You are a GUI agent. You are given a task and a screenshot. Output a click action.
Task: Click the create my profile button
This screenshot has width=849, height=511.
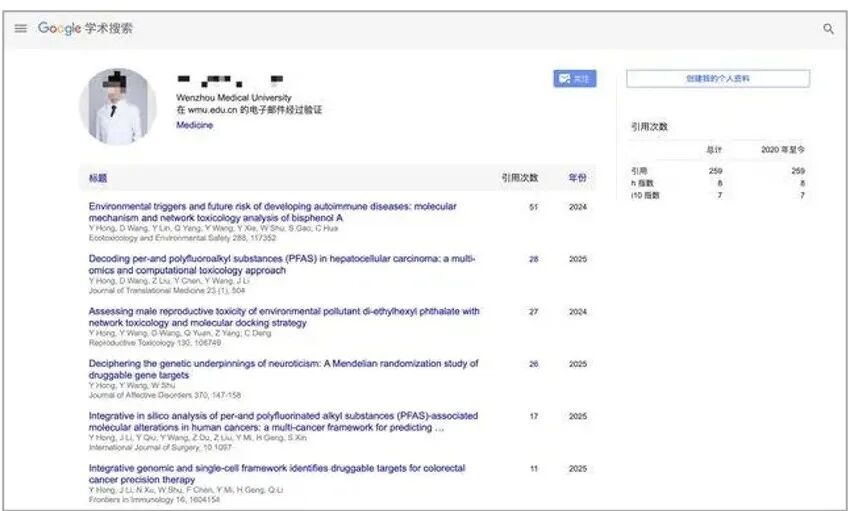tap(718, 78)
